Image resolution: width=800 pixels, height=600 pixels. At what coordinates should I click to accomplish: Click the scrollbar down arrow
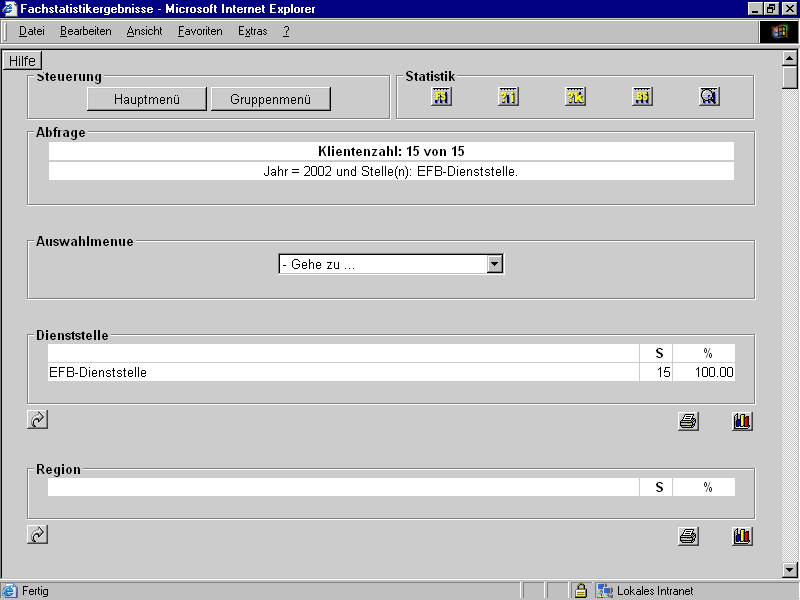(790, 570)
